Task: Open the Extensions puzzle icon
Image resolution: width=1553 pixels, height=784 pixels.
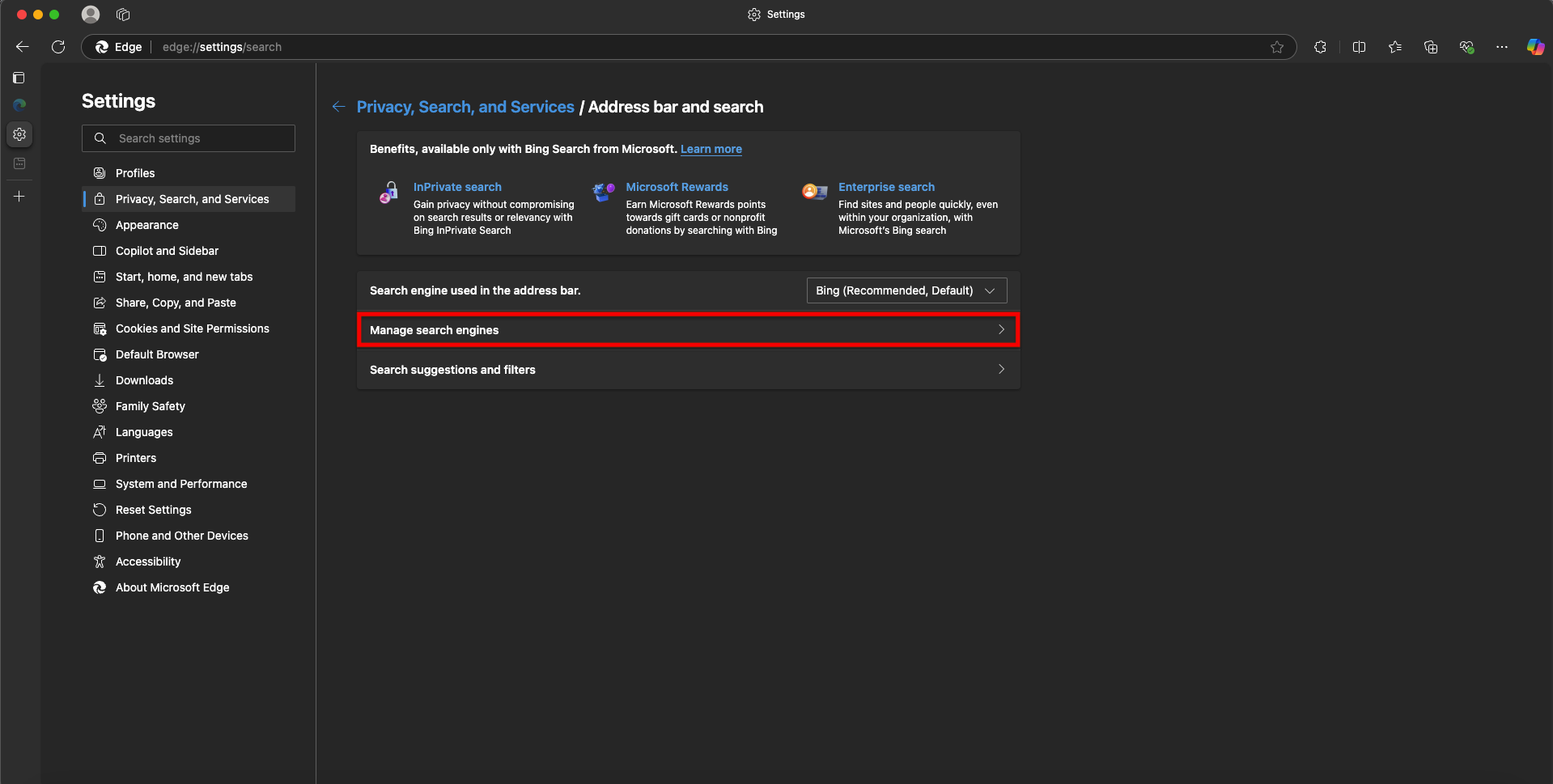Action: click(x=1320, y=47)
